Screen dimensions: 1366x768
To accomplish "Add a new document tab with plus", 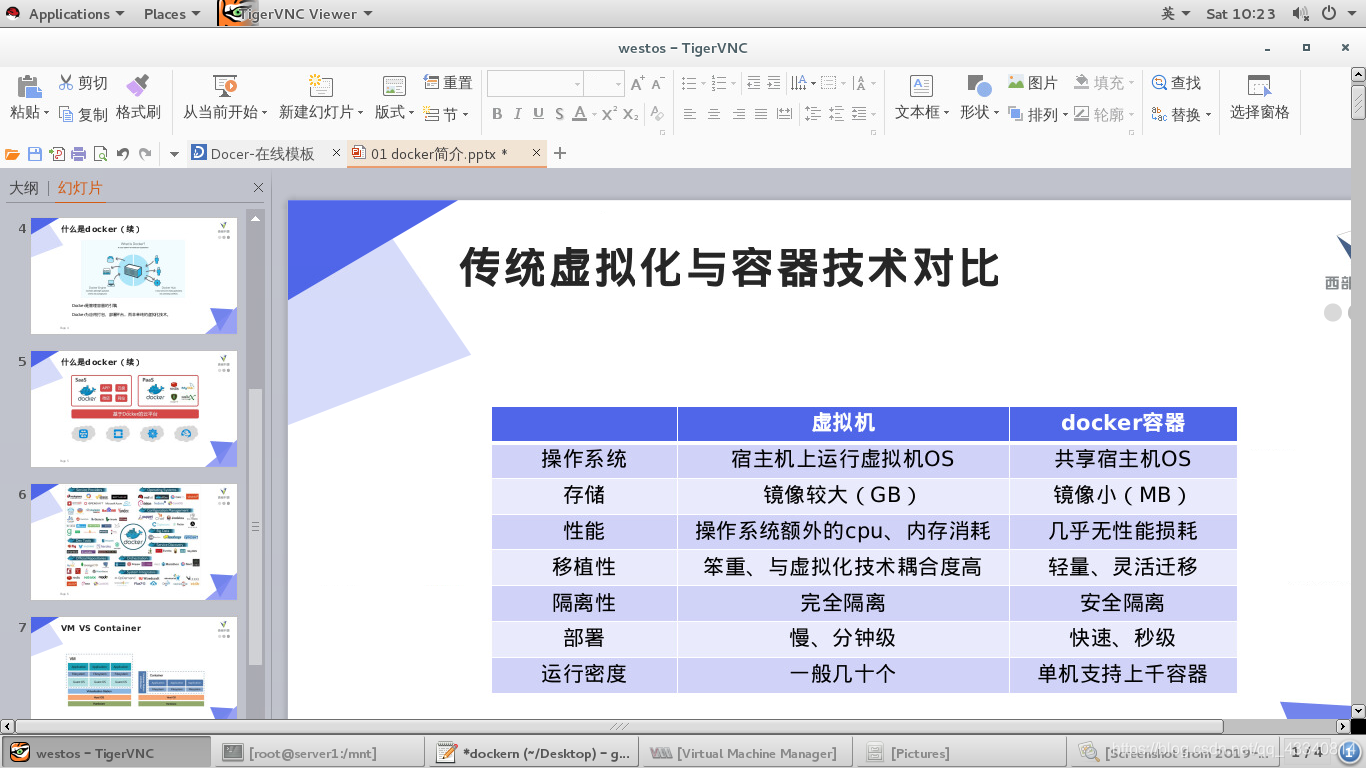I will click(x=560, y=153).
